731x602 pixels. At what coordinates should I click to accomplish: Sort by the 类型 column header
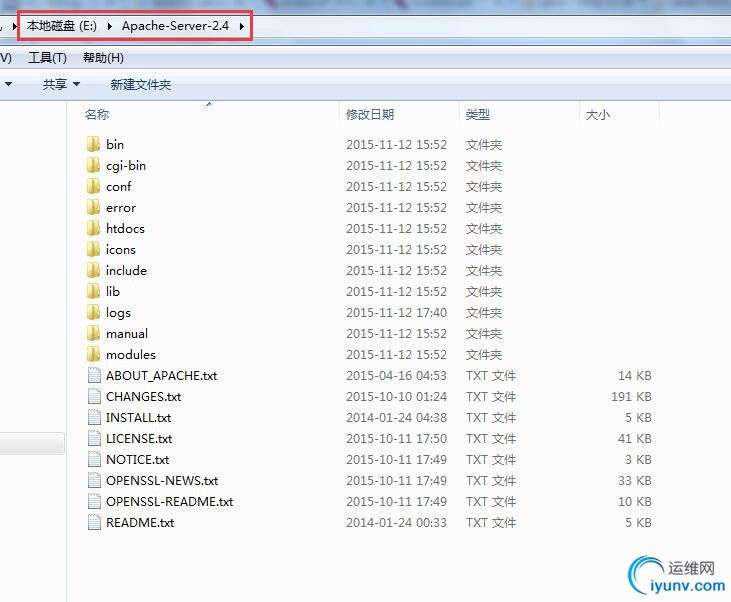pyautogui.click(x=477, y=114)
